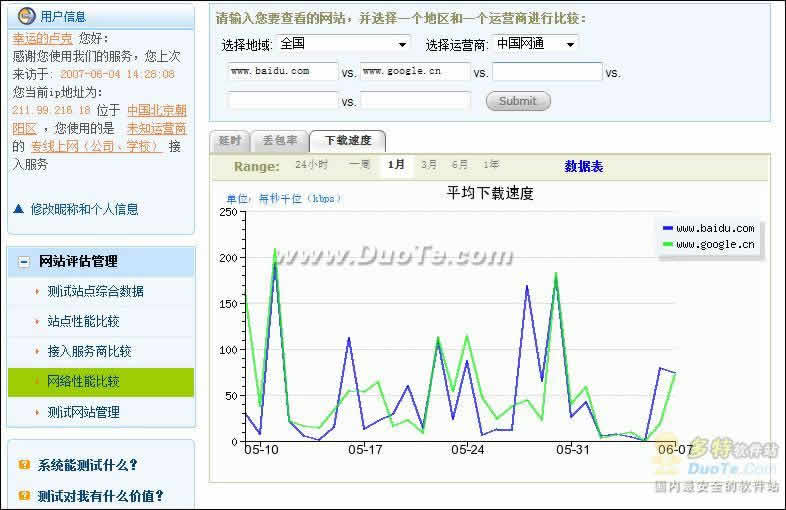Viewport: 786px width, 510px height.
Task: Click the fourth empty website input field
Action: click(282, 100)
